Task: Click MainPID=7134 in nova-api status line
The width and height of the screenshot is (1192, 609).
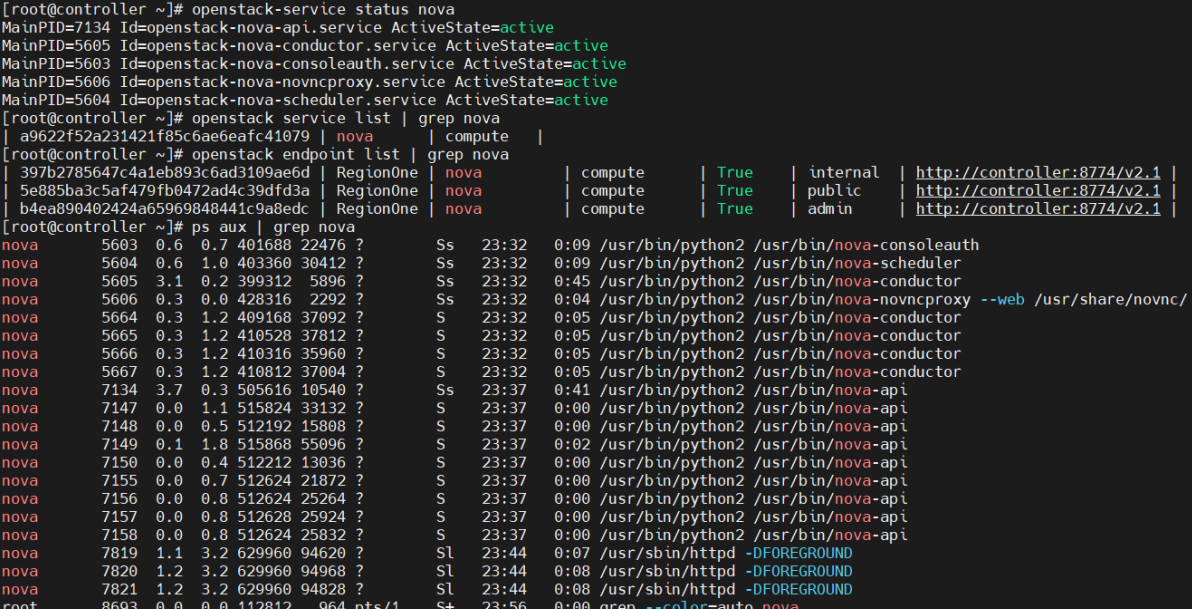Action: coord(56,27)
